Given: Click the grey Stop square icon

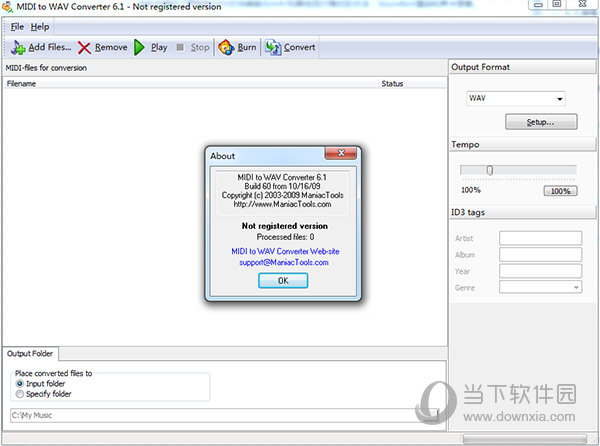Looking at the screenshot, I should click(x=180, y=47).
